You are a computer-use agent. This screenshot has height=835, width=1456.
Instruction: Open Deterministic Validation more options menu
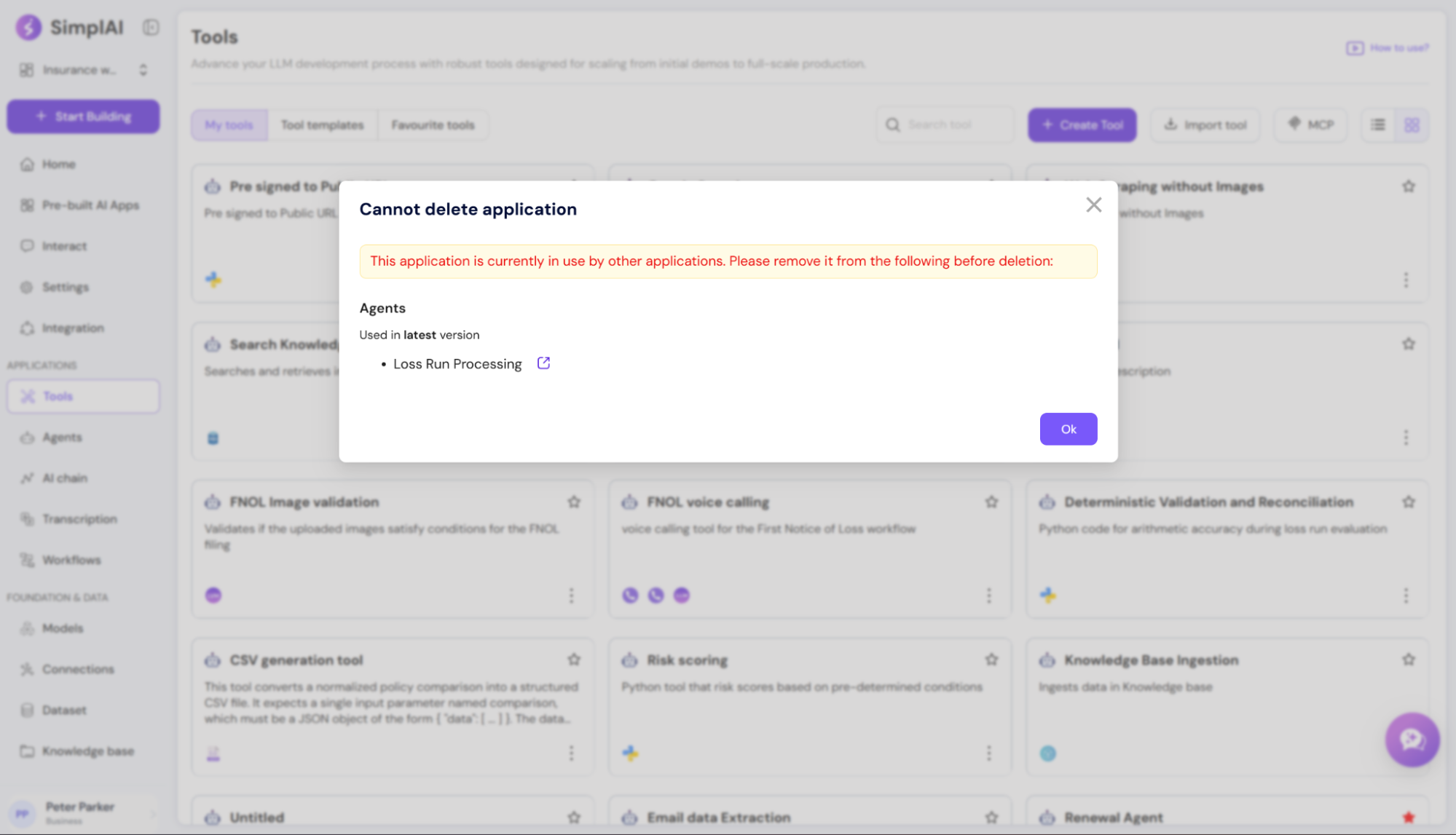[1406, 595]
